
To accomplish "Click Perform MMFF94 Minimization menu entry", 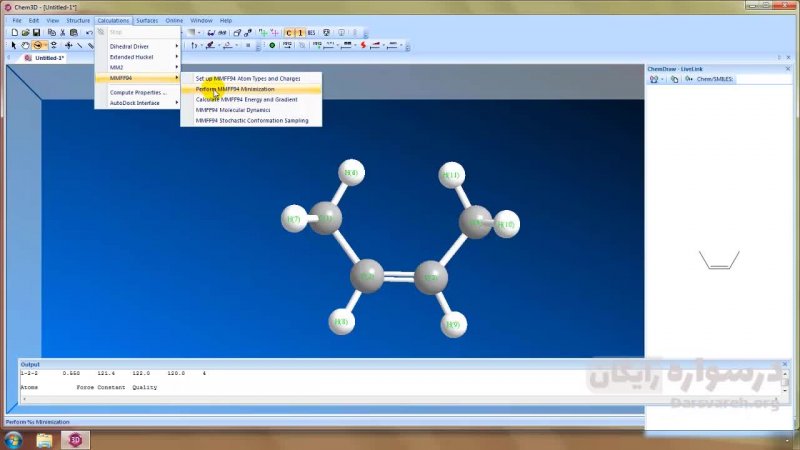I will [235, 89].
